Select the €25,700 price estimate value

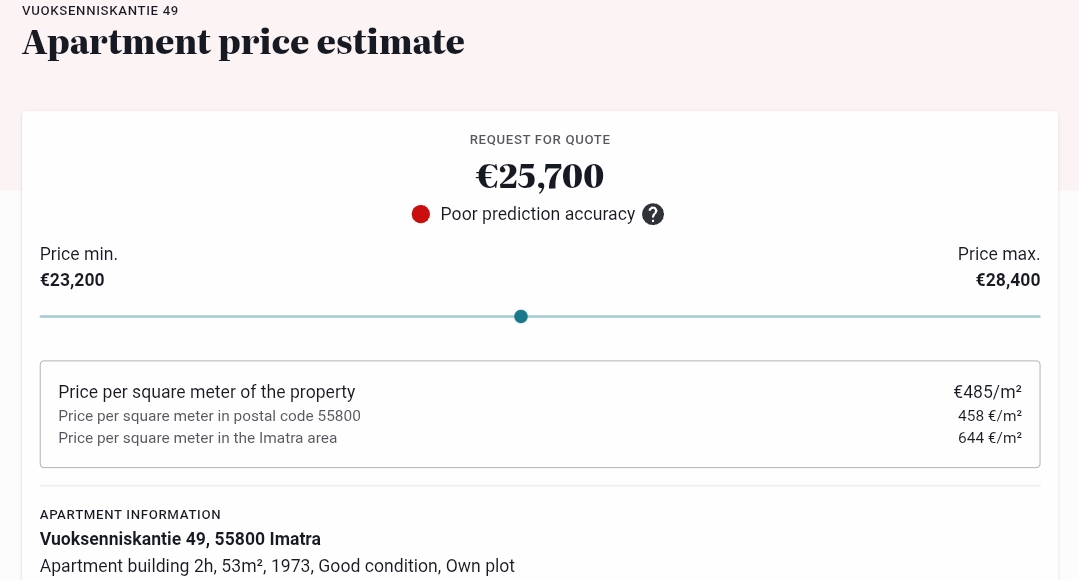pyautogui.click(x=540, y=176)
